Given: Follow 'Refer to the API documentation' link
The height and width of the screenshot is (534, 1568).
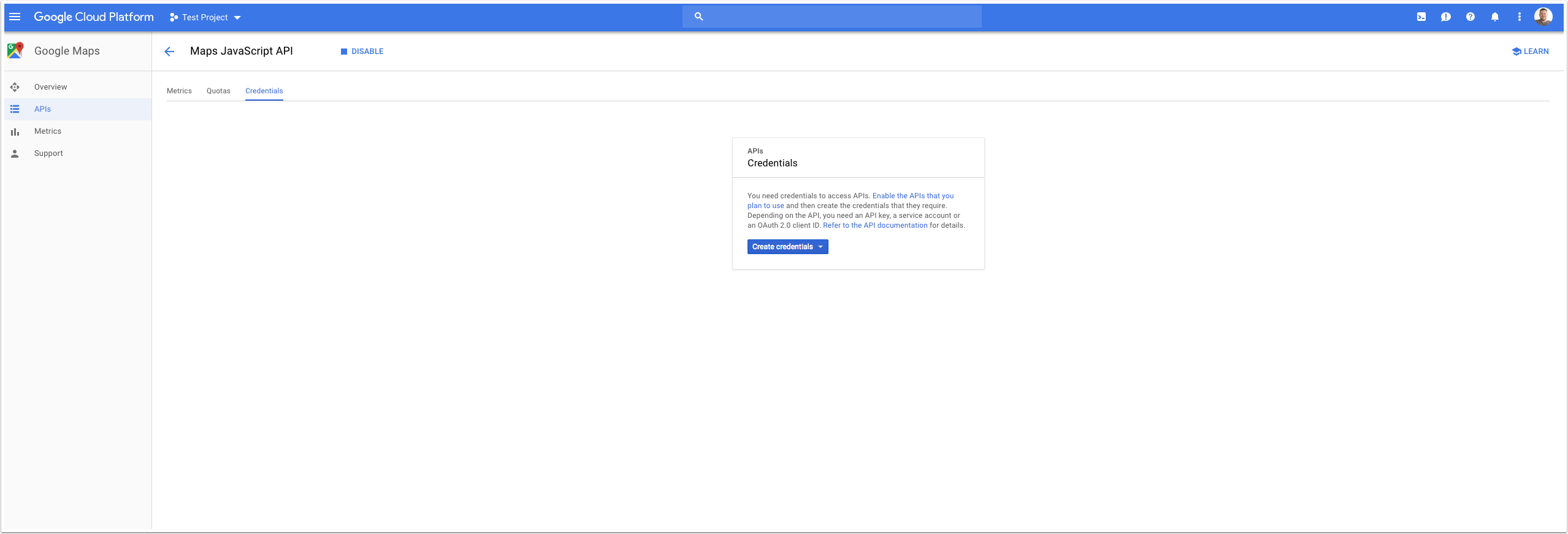Looking at the screenshot, I should tap(875, 225).
